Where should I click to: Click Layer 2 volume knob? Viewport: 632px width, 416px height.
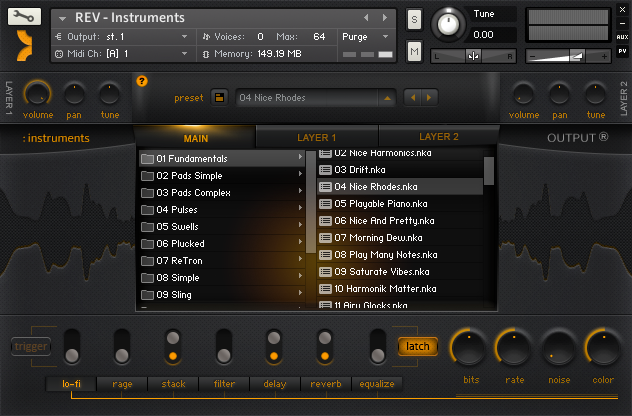[523, 94]
